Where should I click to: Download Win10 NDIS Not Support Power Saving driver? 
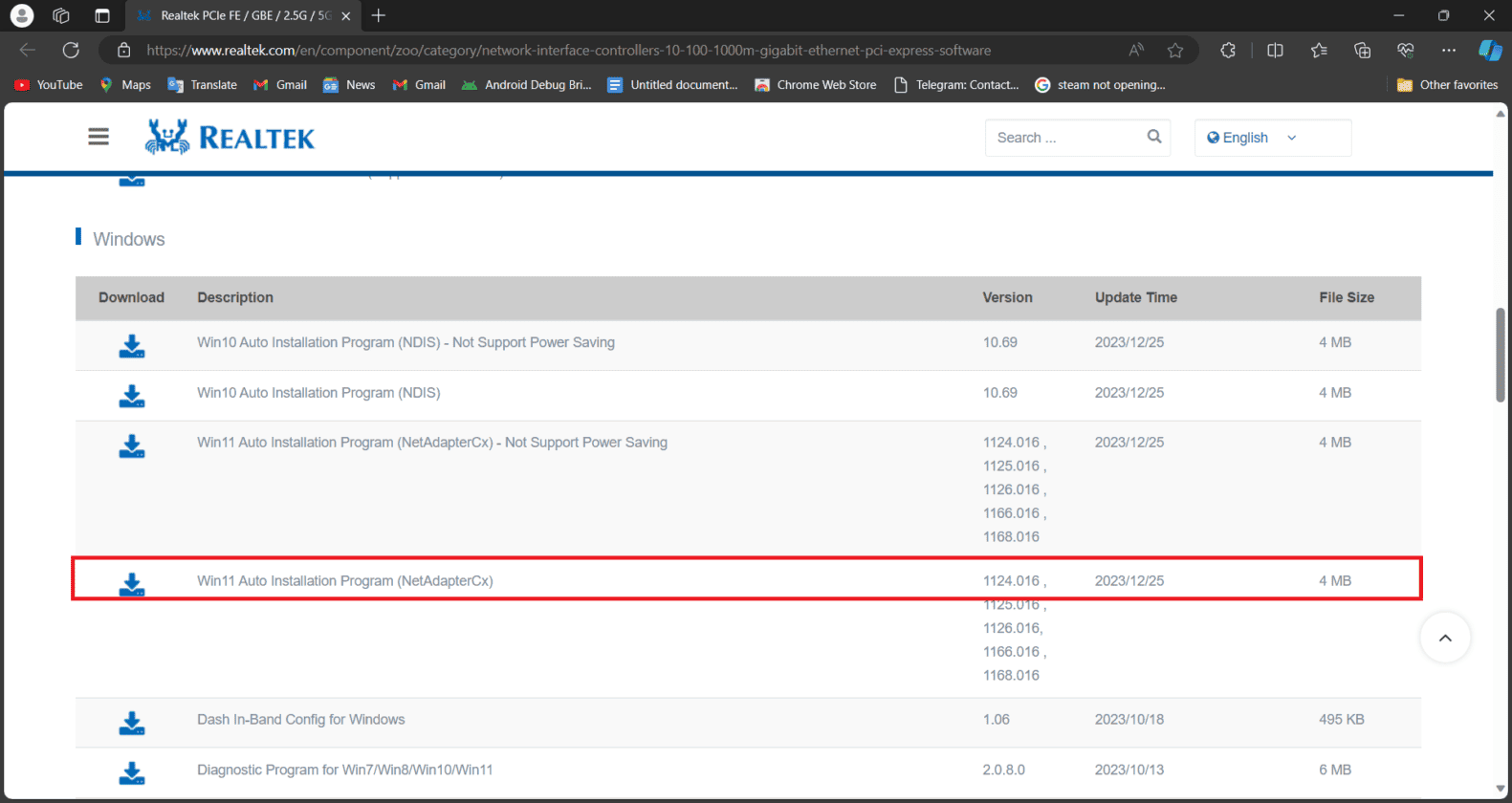tap(131, 345)
